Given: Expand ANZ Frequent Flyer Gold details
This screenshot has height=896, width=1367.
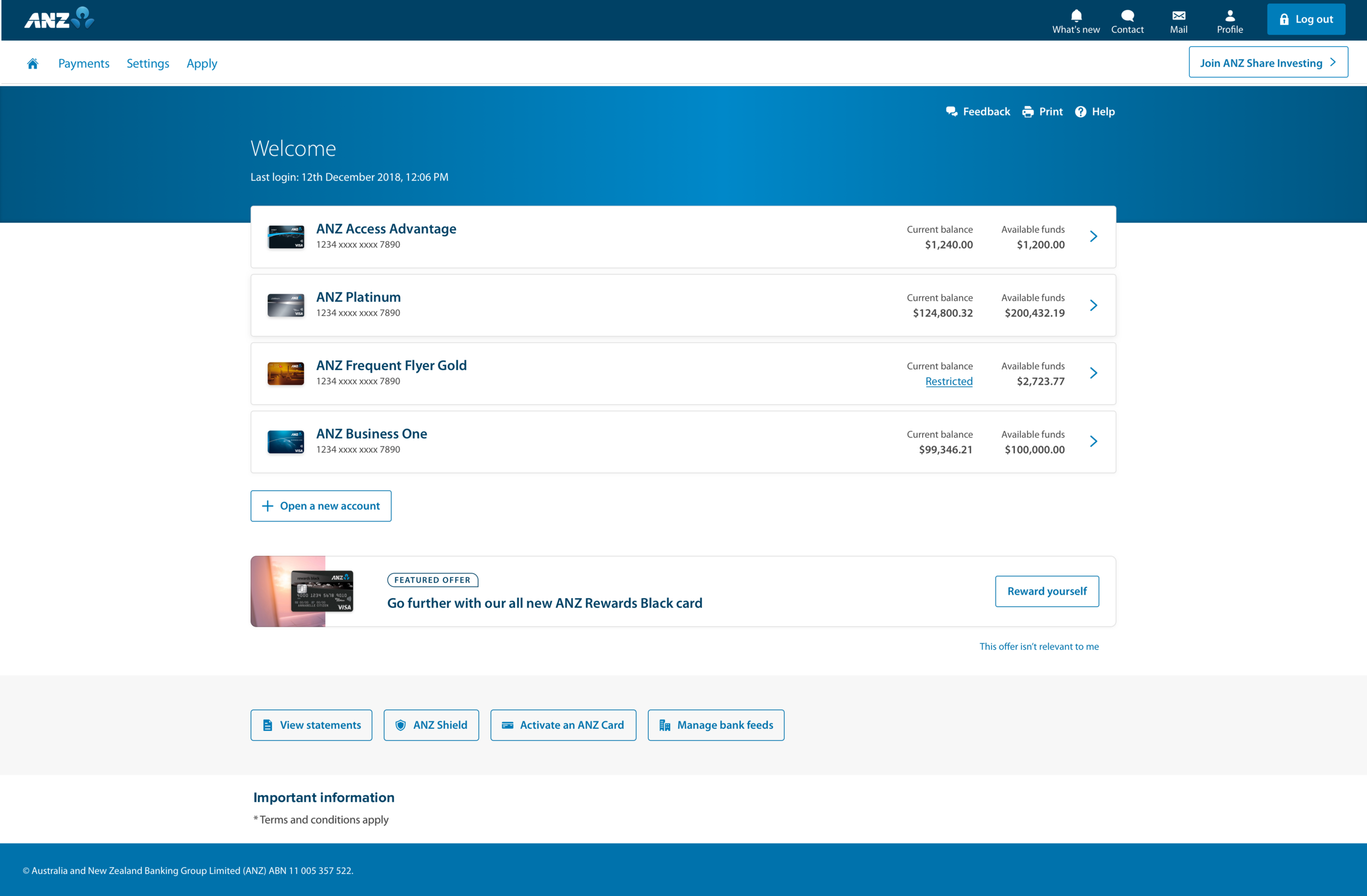Looking at the screenshot, I should point(1094,373).
